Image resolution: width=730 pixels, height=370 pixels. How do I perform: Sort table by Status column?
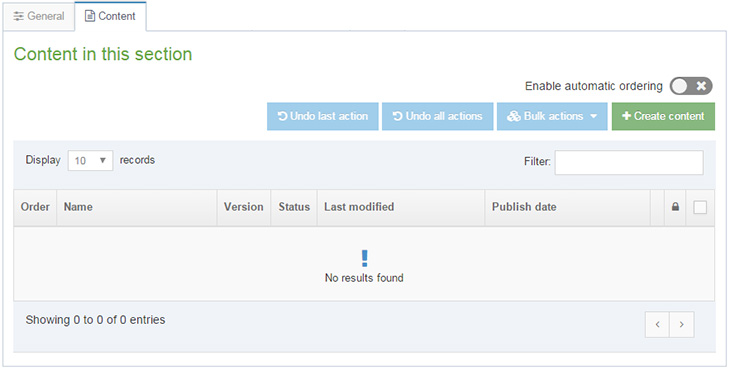coord(294,207)
